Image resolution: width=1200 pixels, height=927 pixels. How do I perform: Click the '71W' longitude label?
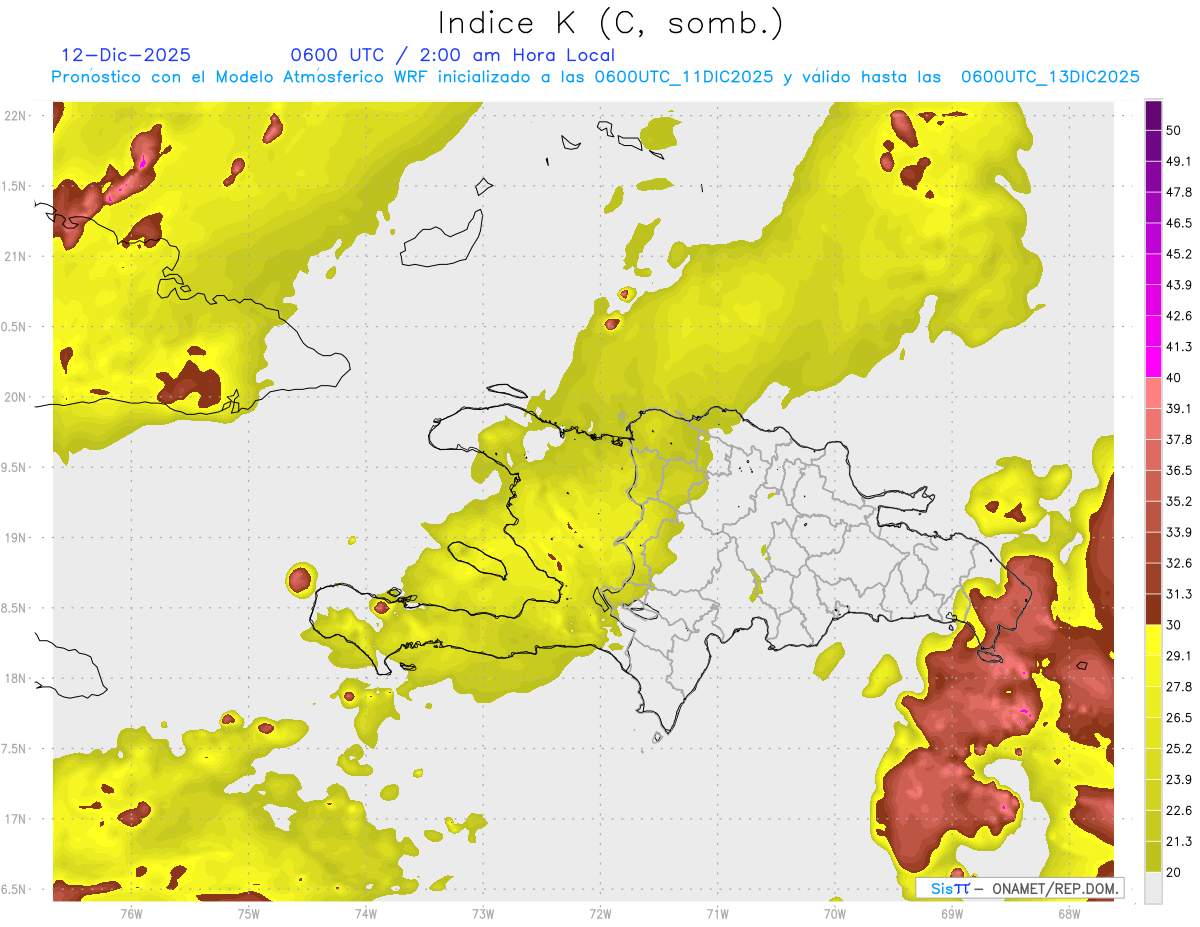(x=717, y=913)
